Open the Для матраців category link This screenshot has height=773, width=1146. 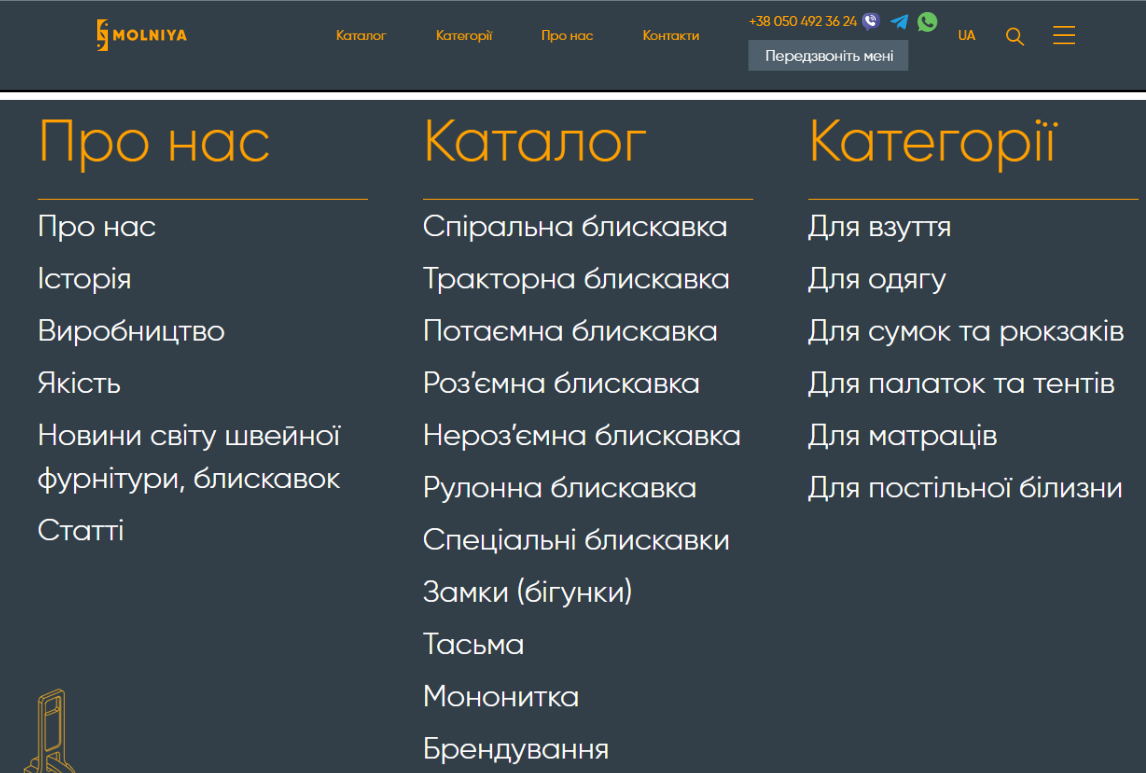901,436
